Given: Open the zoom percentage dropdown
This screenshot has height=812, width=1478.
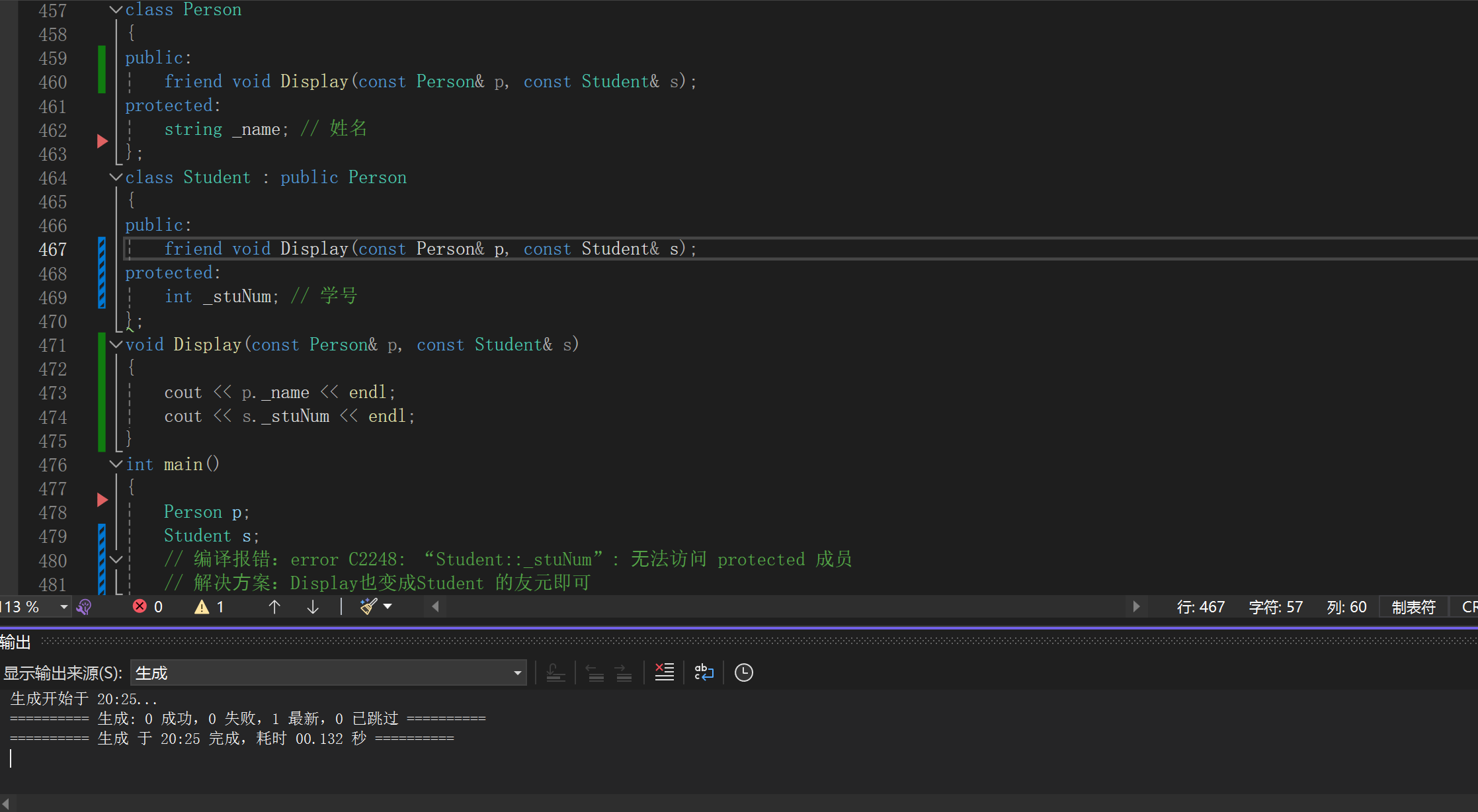Looking at the screenshot, I should point(63,606).
